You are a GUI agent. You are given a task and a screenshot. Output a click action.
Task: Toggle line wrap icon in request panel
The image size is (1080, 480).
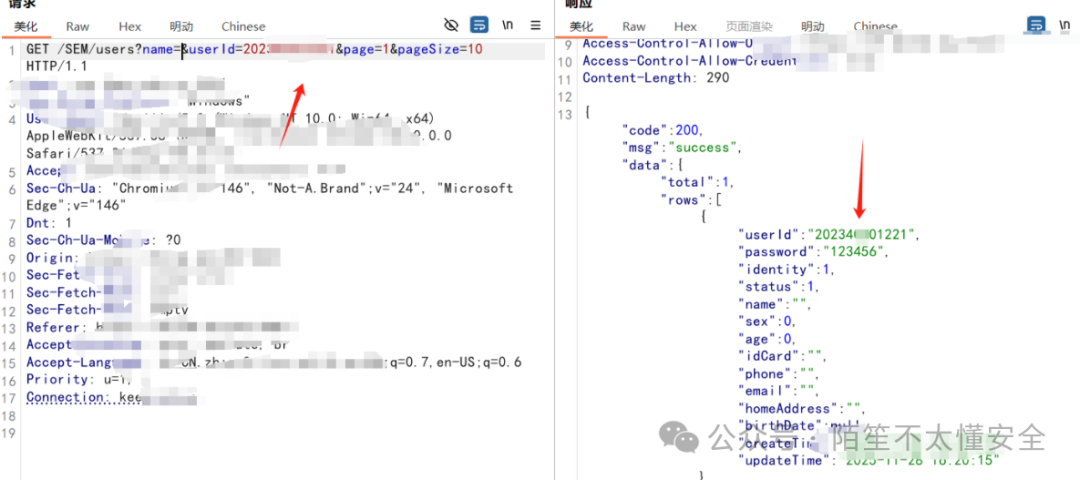coord(479,25)
